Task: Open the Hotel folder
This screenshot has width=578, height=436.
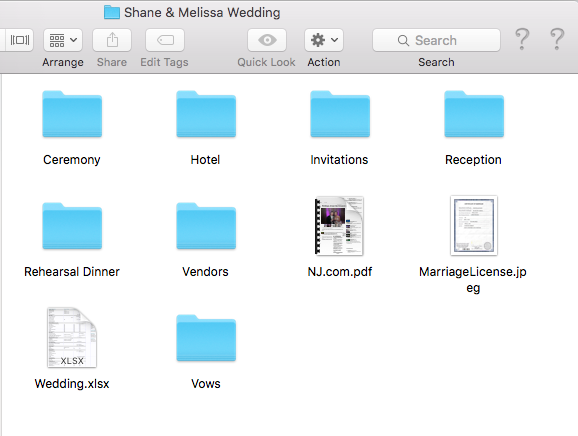Action: tap(206, 114)
